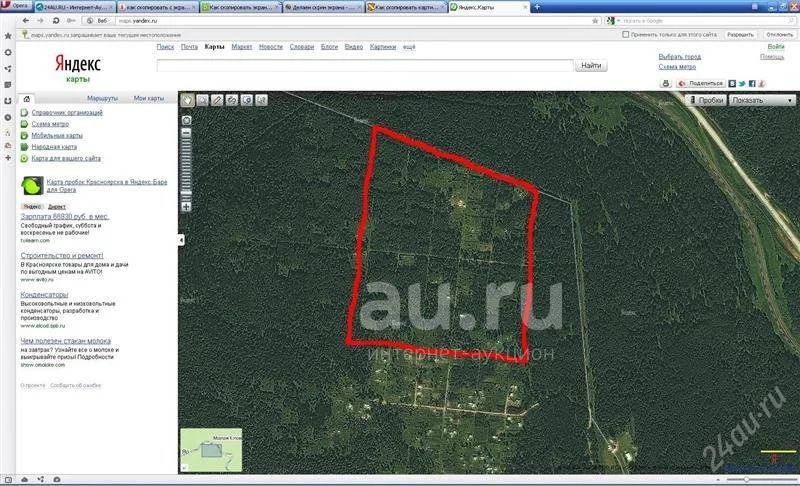Click the print icon near Поделиться

click(665, 83)
